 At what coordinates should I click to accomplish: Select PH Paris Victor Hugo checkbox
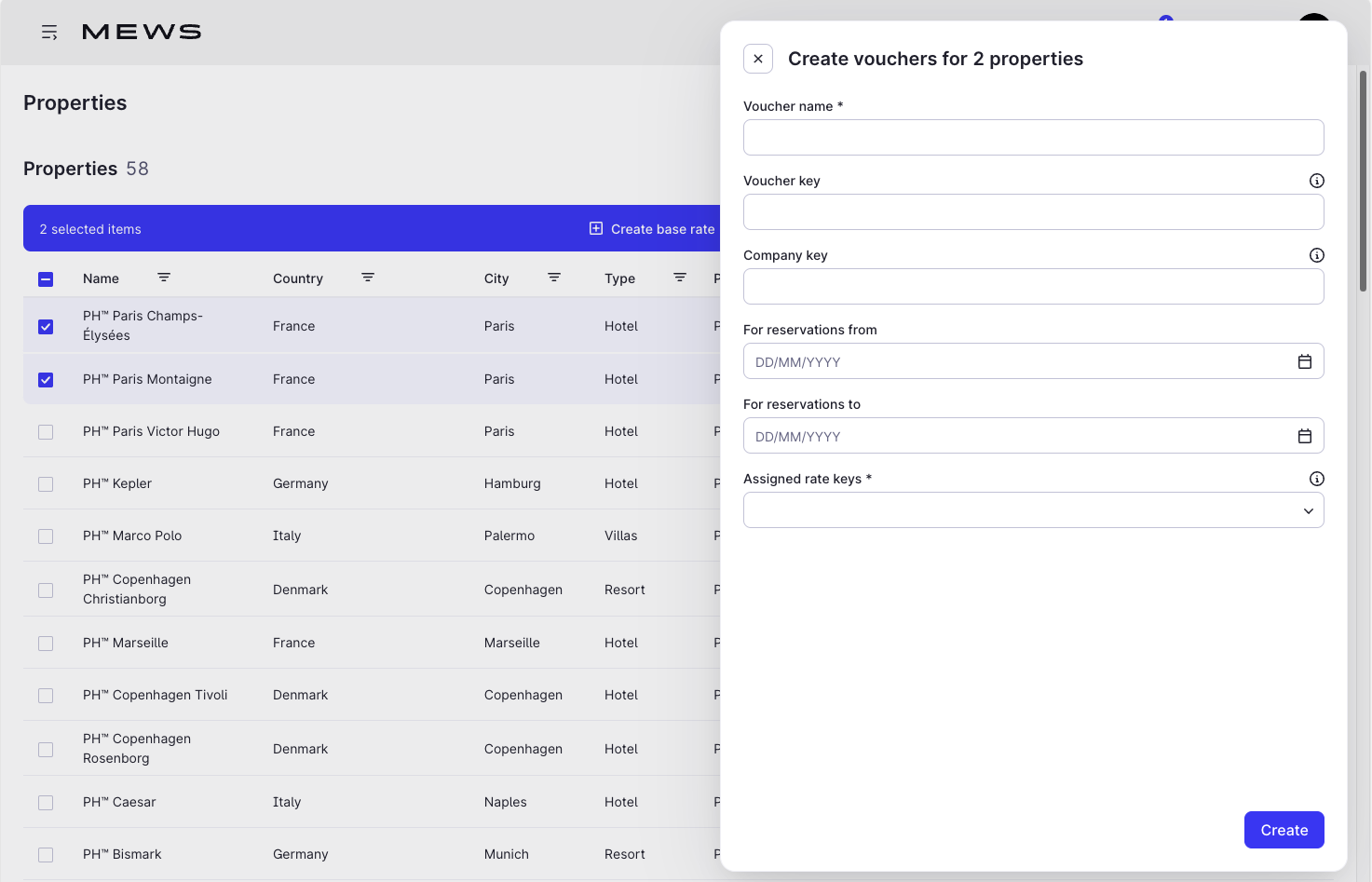click(x=46, y=432)
